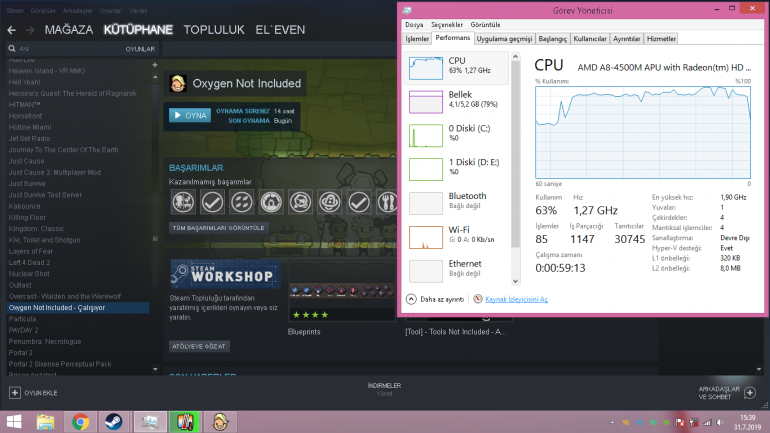Open Kaynak İzleyicisini Aç link
Viewport: 770px width, 433px height.
point(517,299)
